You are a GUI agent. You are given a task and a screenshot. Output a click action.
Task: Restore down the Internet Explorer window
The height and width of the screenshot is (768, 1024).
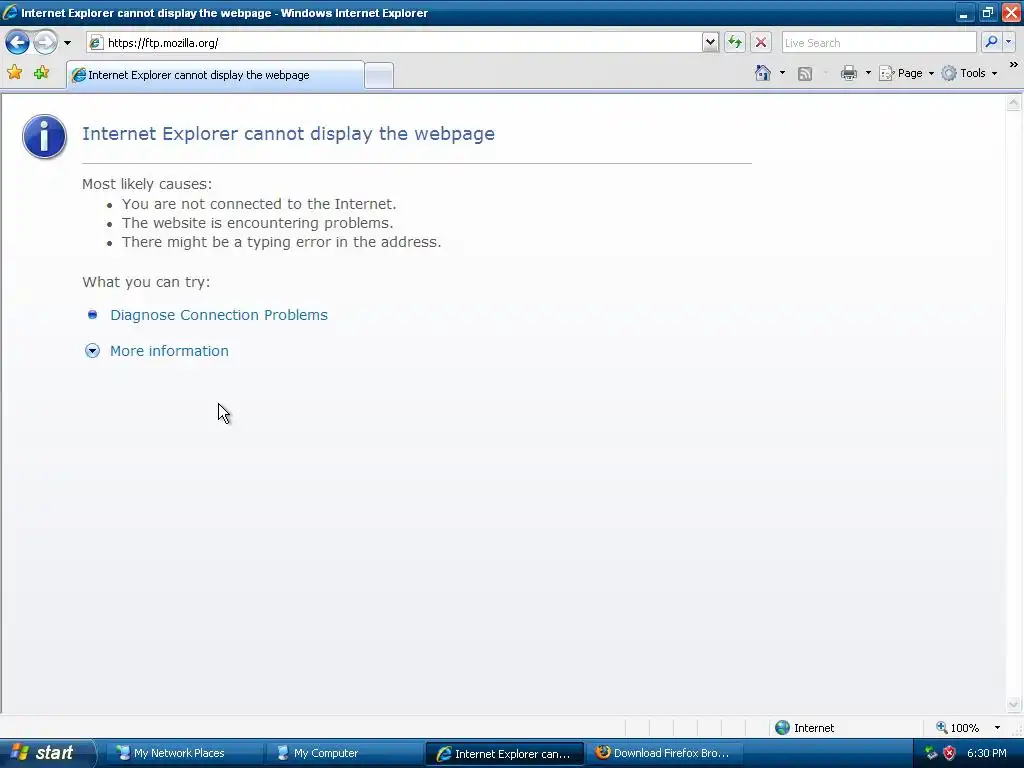point(987,13)
